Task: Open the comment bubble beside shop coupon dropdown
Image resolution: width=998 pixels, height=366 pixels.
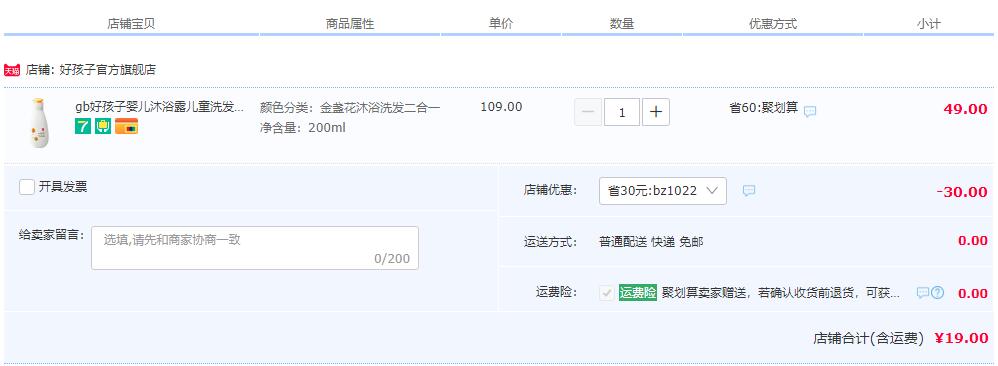Action: (x=749, y=190)
